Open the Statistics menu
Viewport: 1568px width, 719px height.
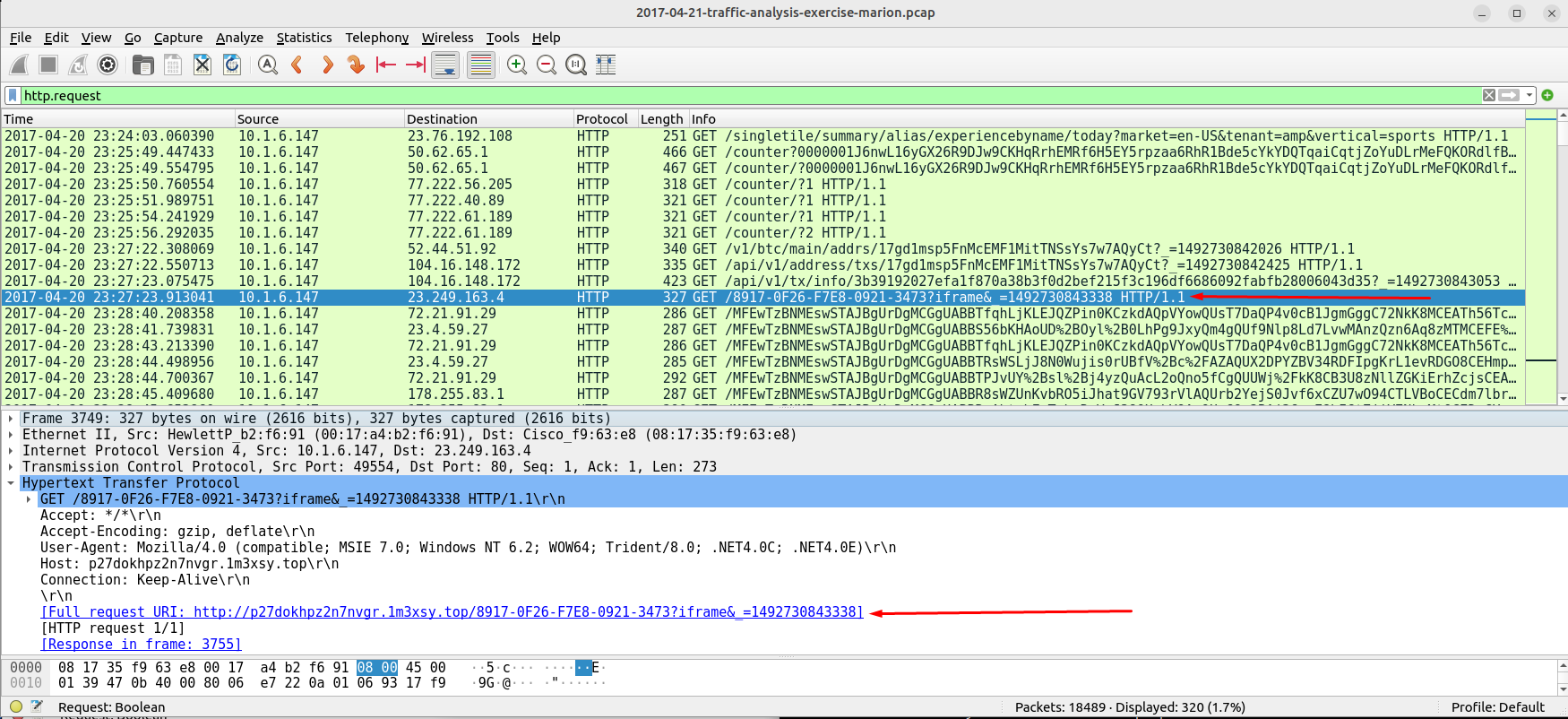(304, 38)
